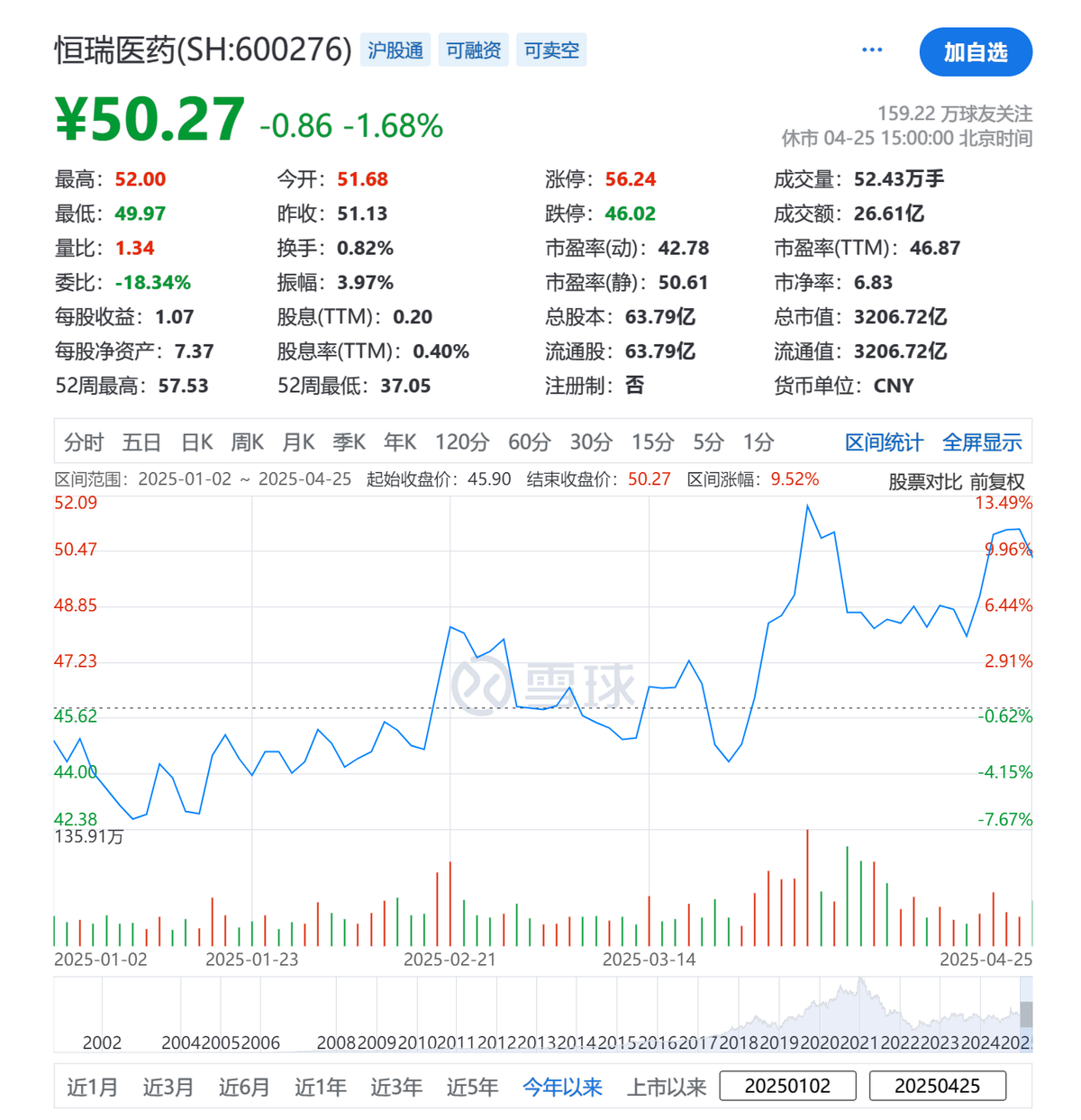
Task: Click the 成交量 value 52.43万手
Action: click(x=899, y=179)
